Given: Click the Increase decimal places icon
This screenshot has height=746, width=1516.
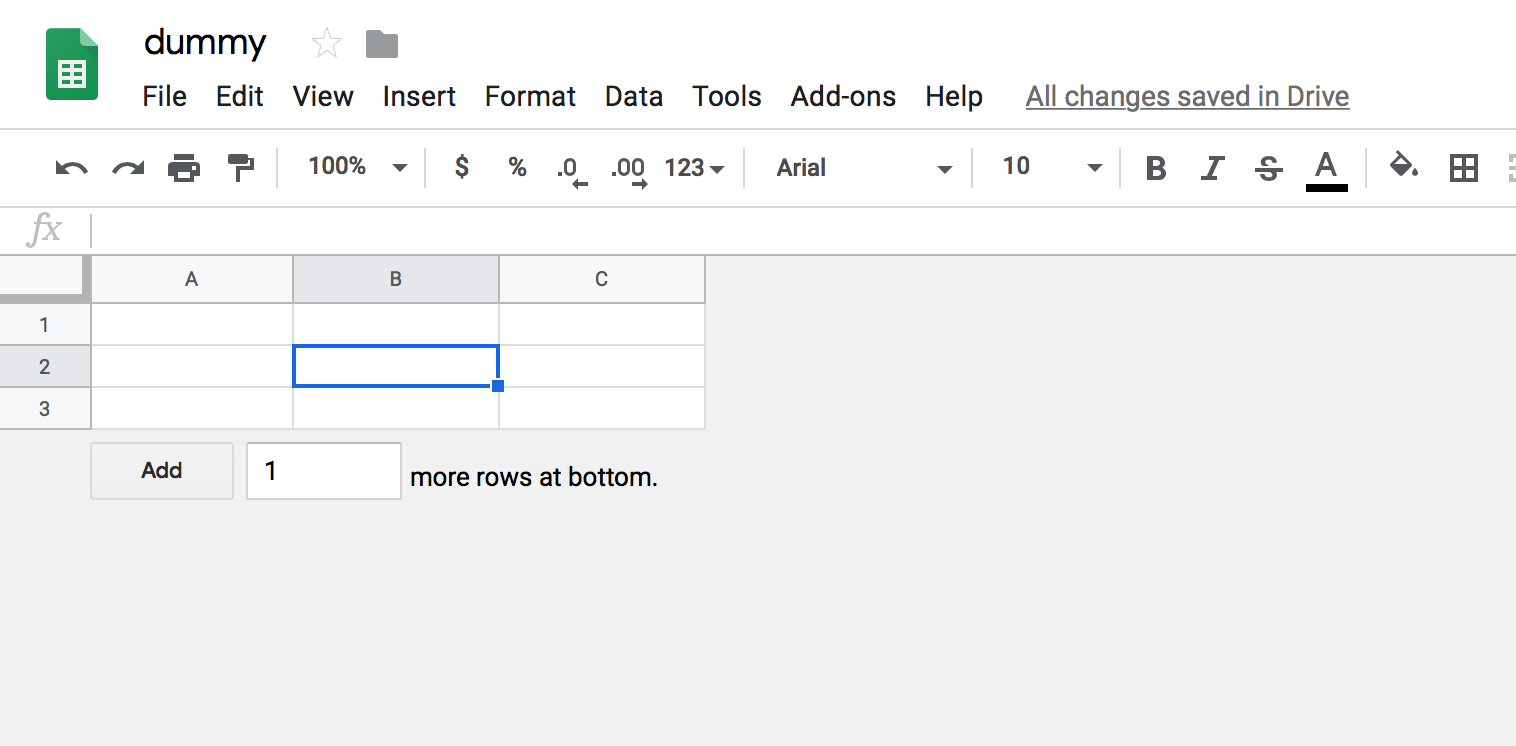Looking at the screenshot, I should (627, 167).
